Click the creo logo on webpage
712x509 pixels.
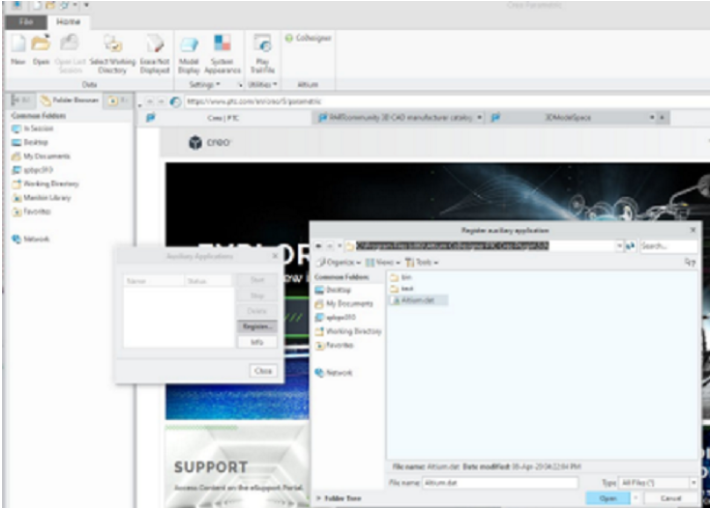click(x=209, y=143)
